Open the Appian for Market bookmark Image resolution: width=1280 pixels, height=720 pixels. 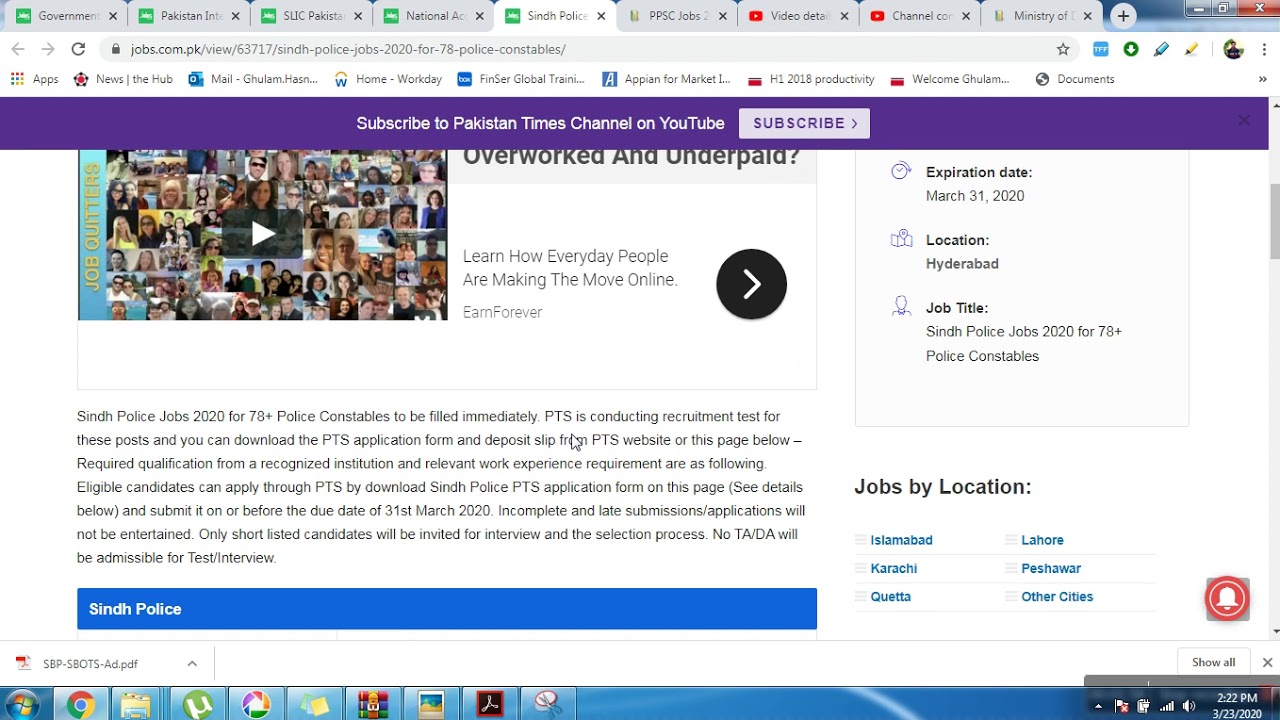(x=666, y=79)
